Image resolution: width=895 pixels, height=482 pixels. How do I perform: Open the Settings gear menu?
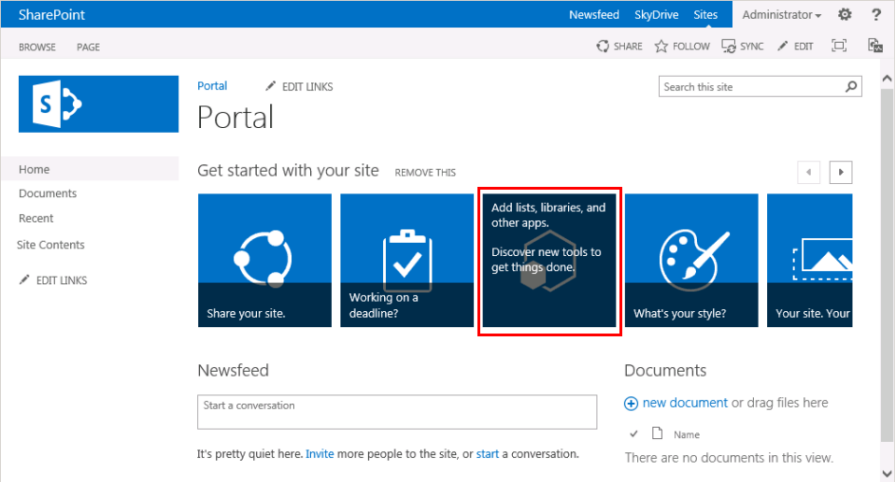click(845, 14)
